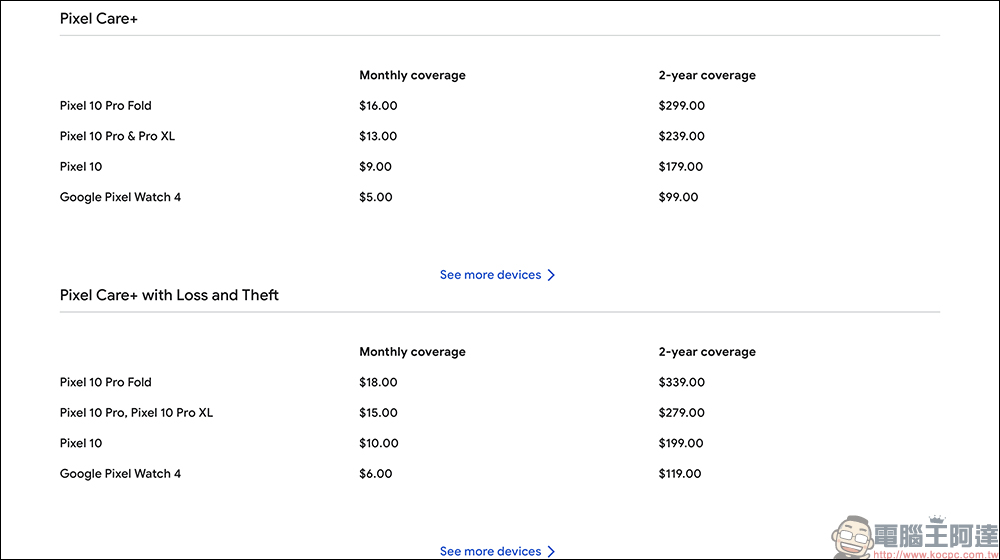This screenshot has height=560, width=1000.
Task: Select Google Pixel Watch 4 in Loss and Theft table
Action: [121, 474]
